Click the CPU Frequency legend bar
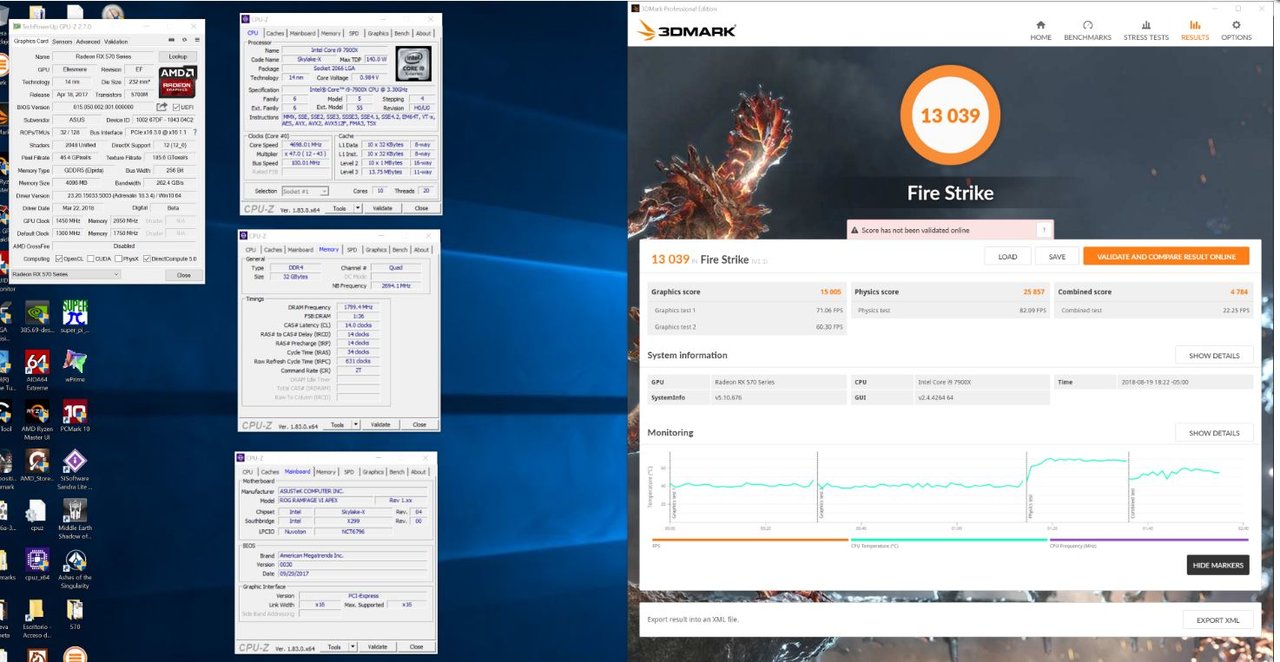Viewport: 1280px width, 662px height. (1148, 541)
